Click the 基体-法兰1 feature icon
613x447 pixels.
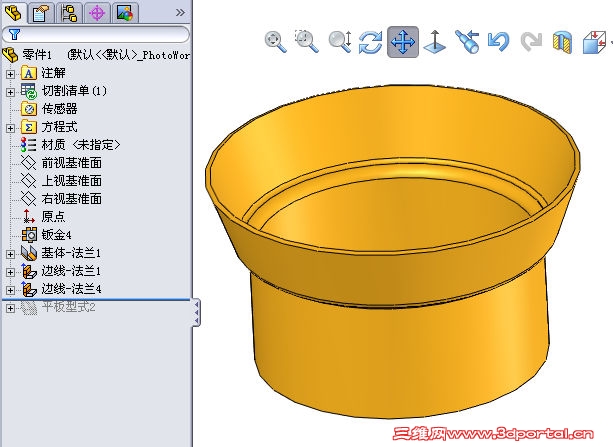point(29,253)
